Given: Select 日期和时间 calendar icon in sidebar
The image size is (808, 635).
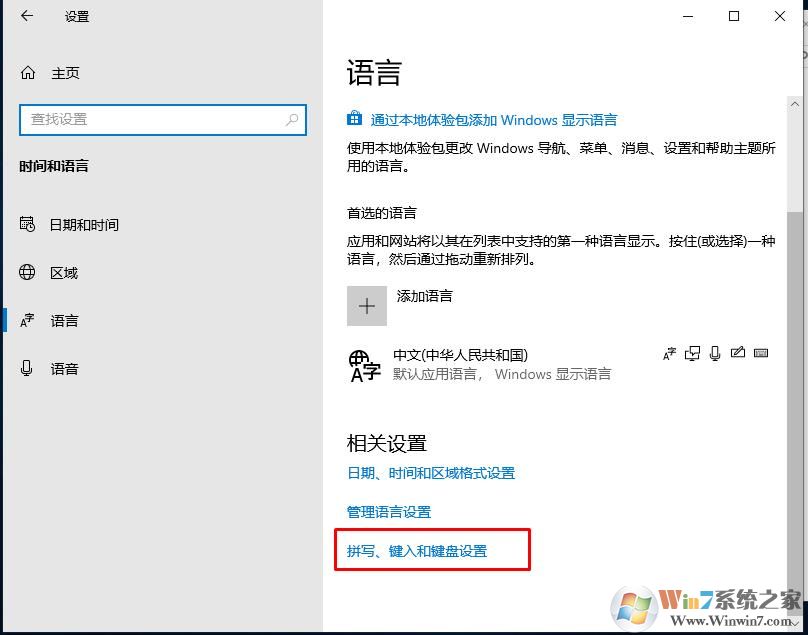Looking at the screenshot, I should [27, 224].
